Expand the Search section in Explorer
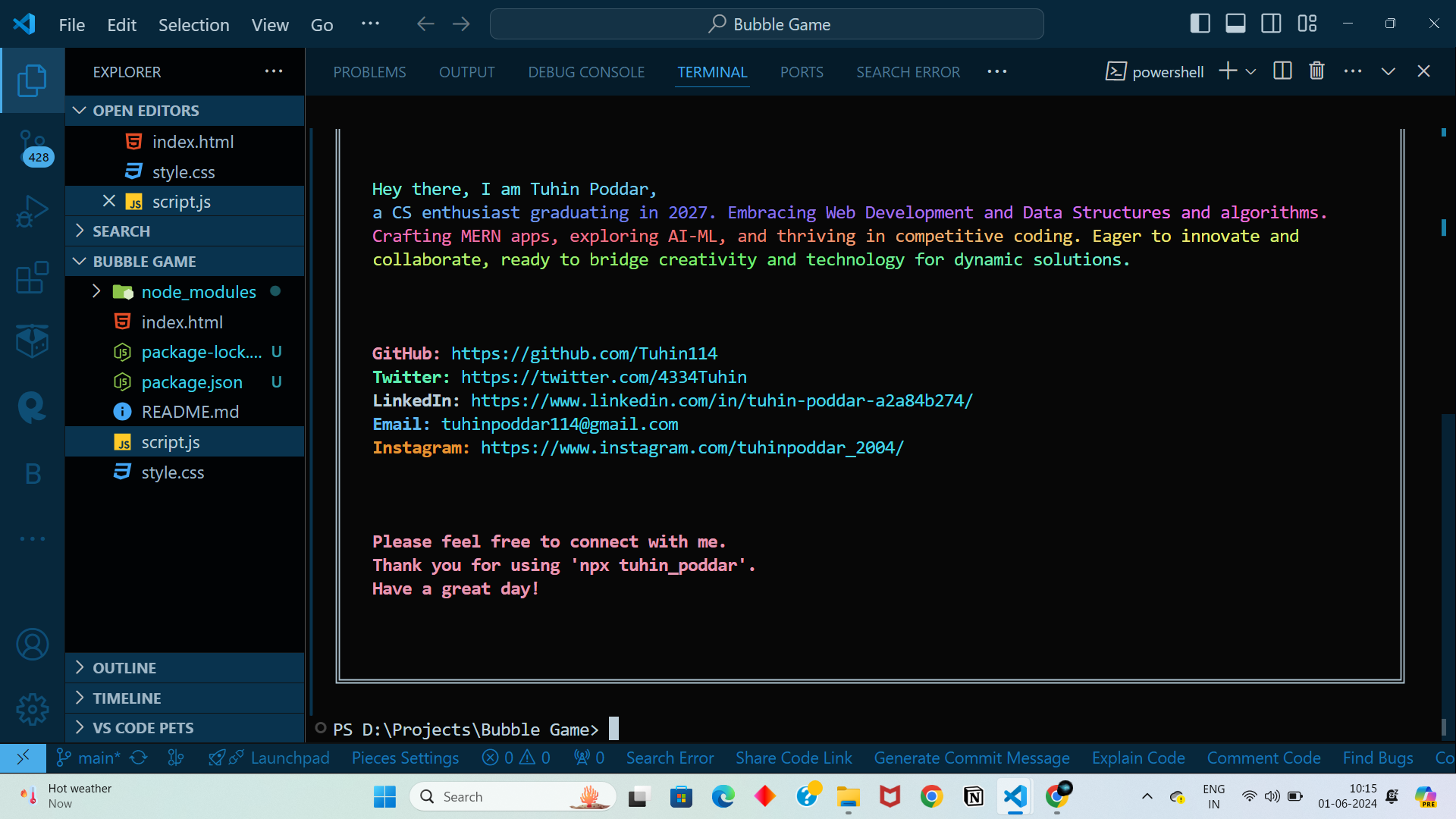The image size is (1456, 819). 185,231
